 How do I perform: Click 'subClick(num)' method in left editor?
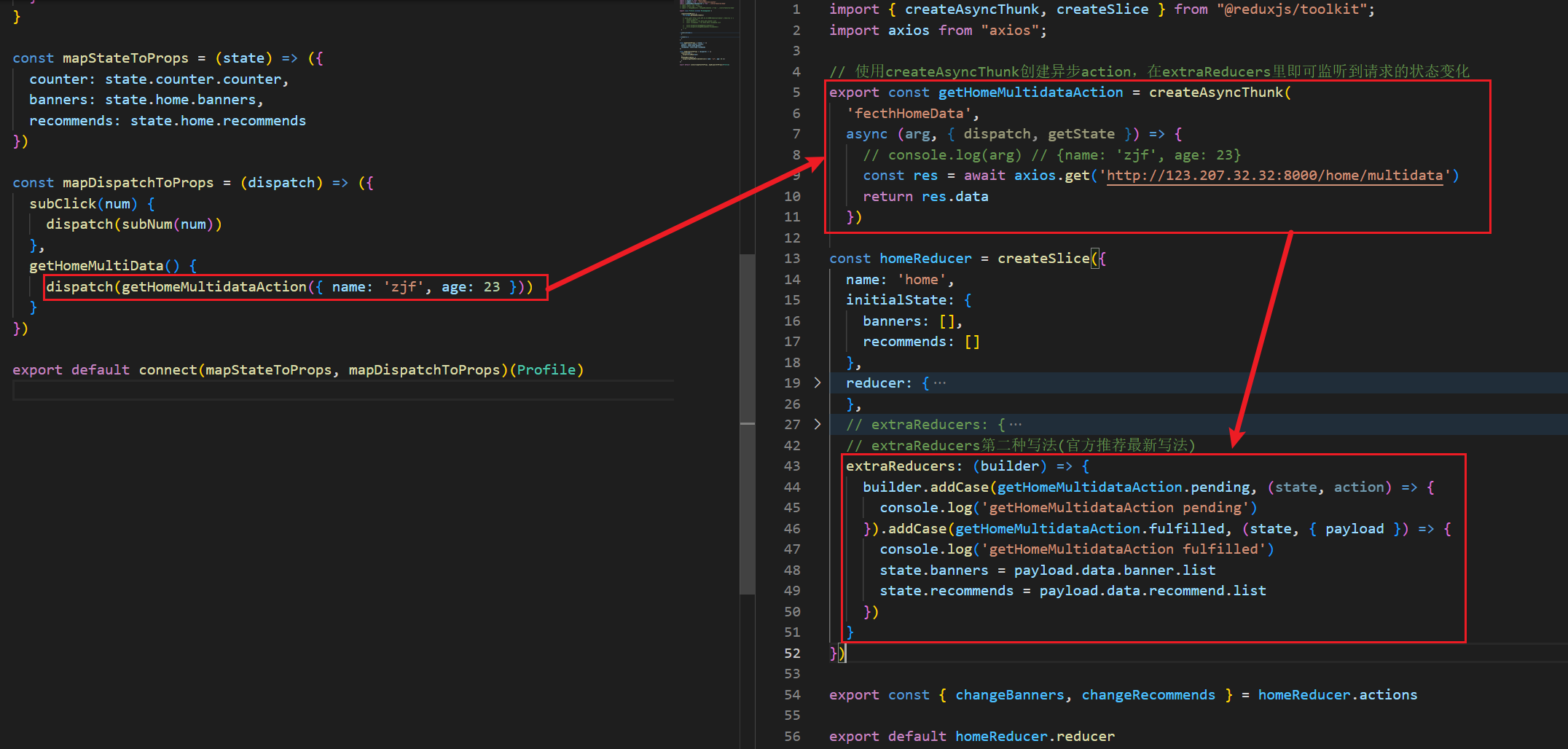point(83,204)
